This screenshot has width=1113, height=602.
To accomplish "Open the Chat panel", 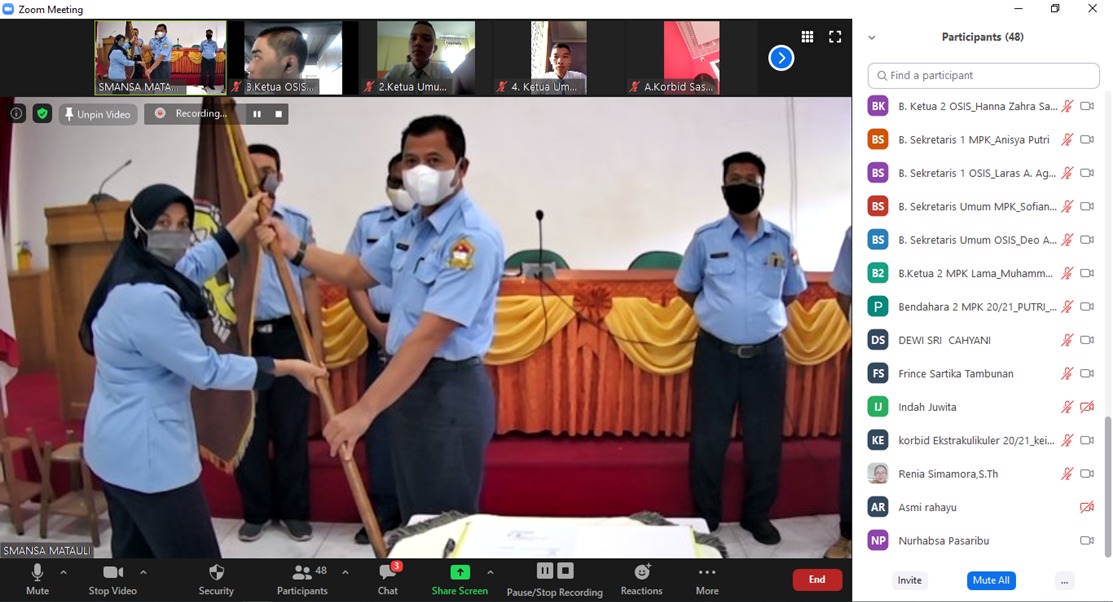I will 388,578.
